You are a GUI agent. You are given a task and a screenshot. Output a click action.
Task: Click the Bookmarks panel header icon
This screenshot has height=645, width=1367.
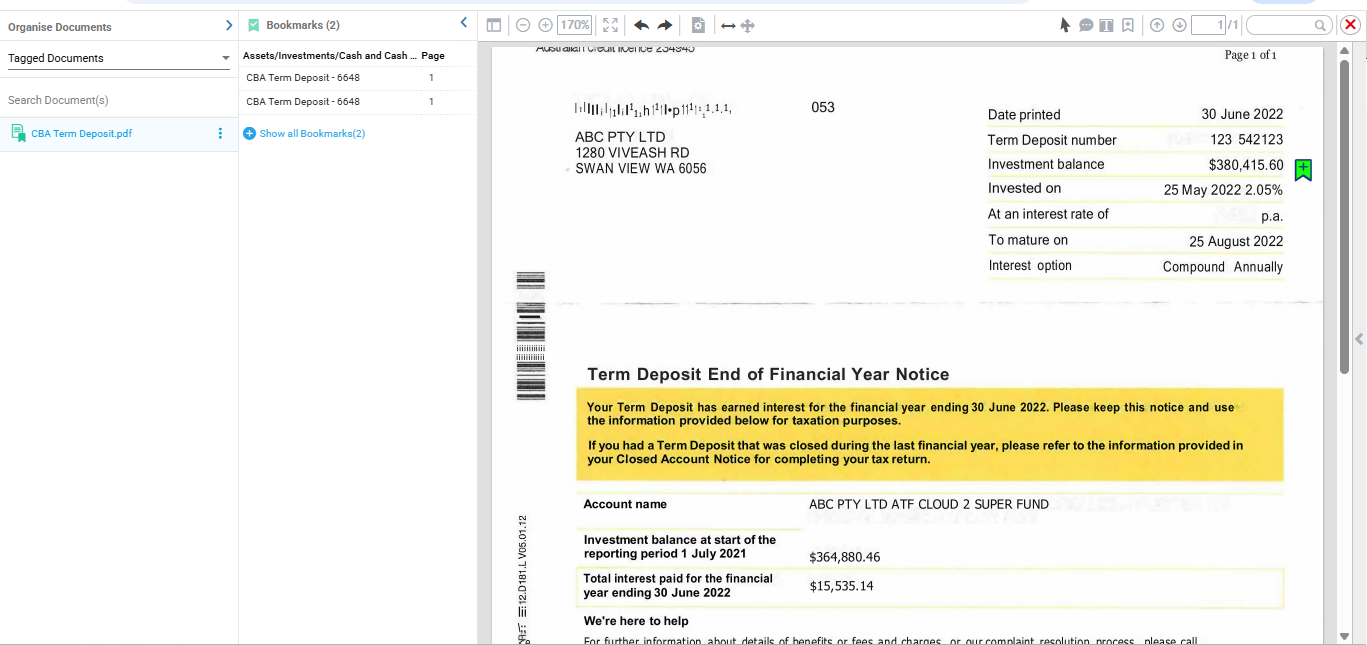click(254, 25)
